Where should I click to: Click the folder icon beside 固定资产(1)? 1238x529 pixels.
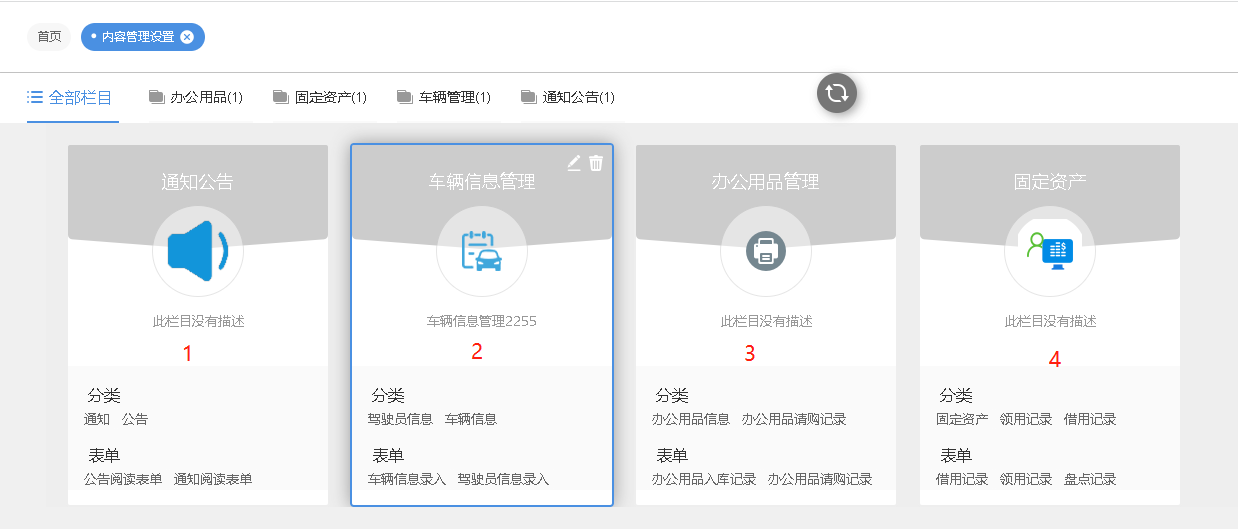pyautogui.click(x=280, y=97)
